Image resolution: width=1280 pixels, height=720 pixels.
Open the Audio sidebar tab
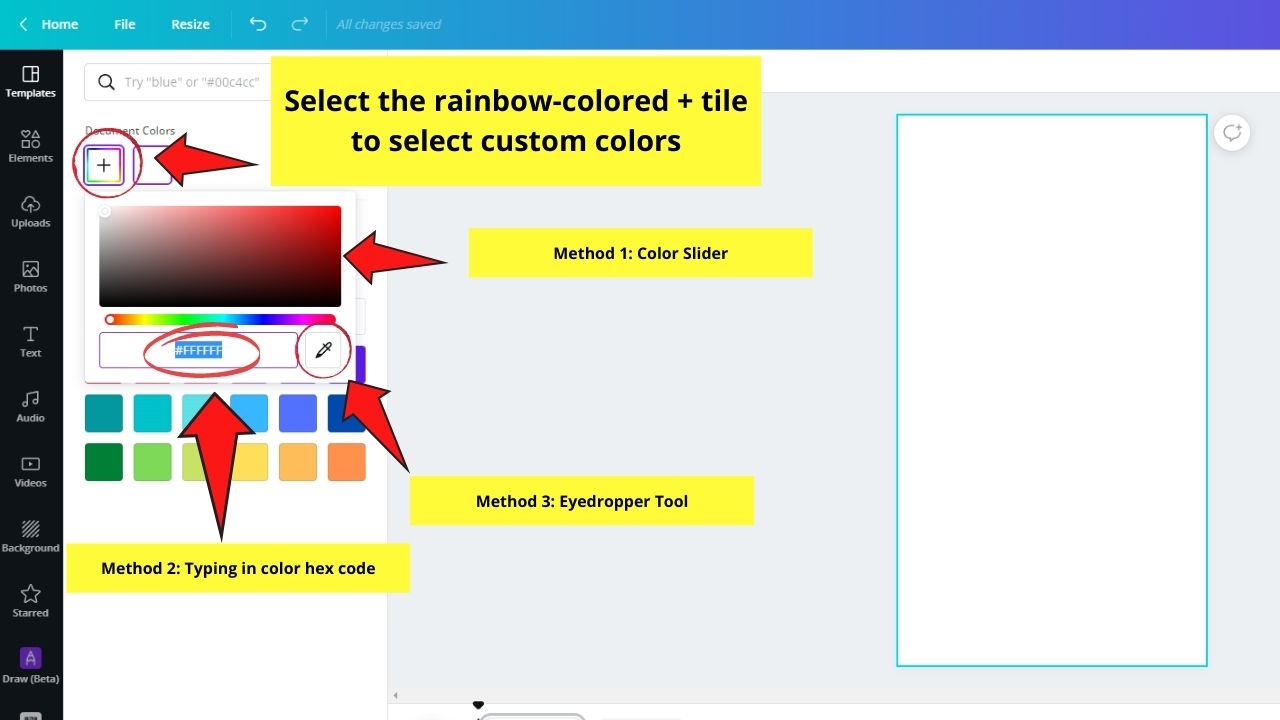31,407
